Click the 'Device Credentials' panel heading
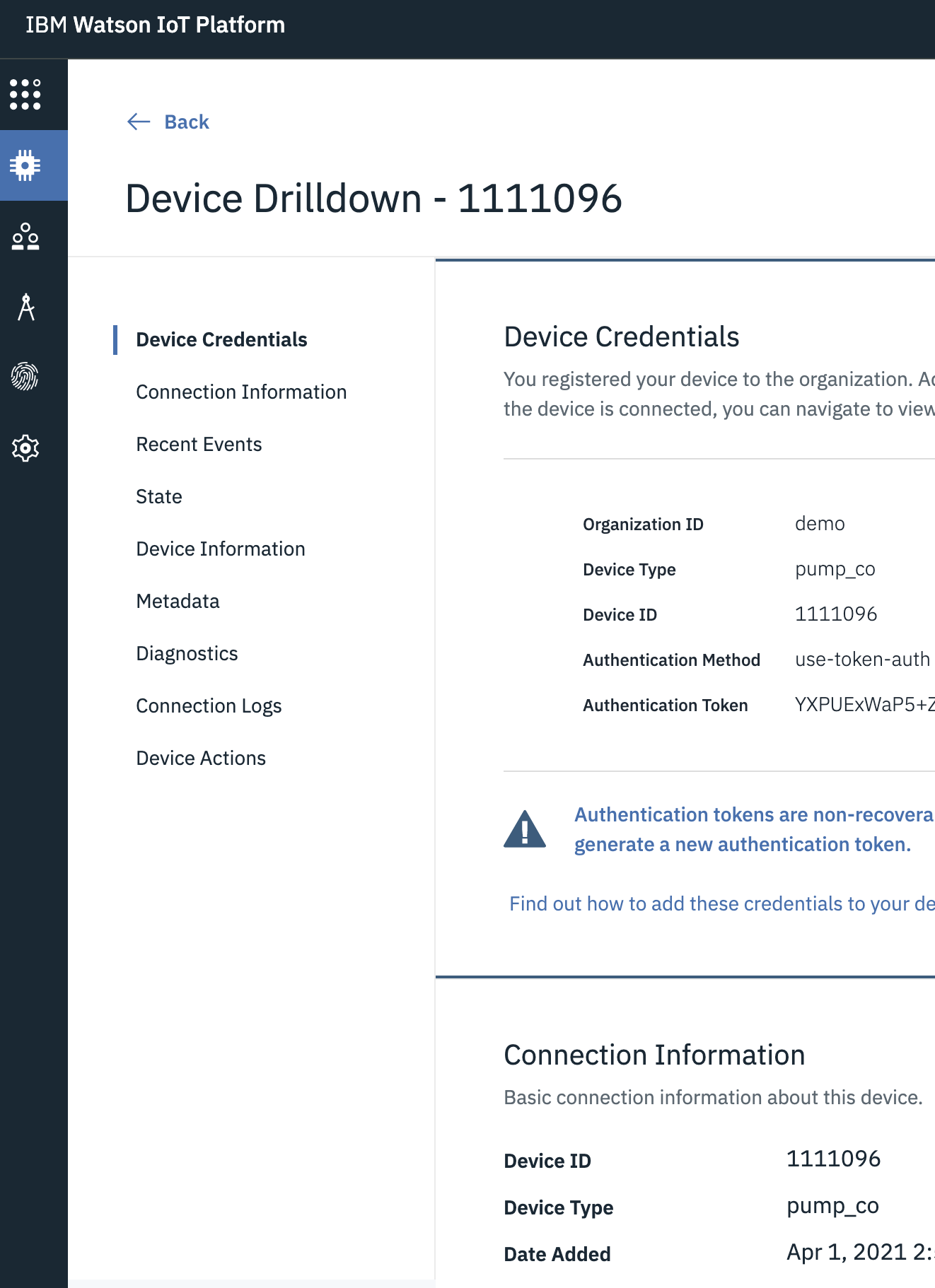This screenshot has width=935, height=1288. [x=621, y=336]
